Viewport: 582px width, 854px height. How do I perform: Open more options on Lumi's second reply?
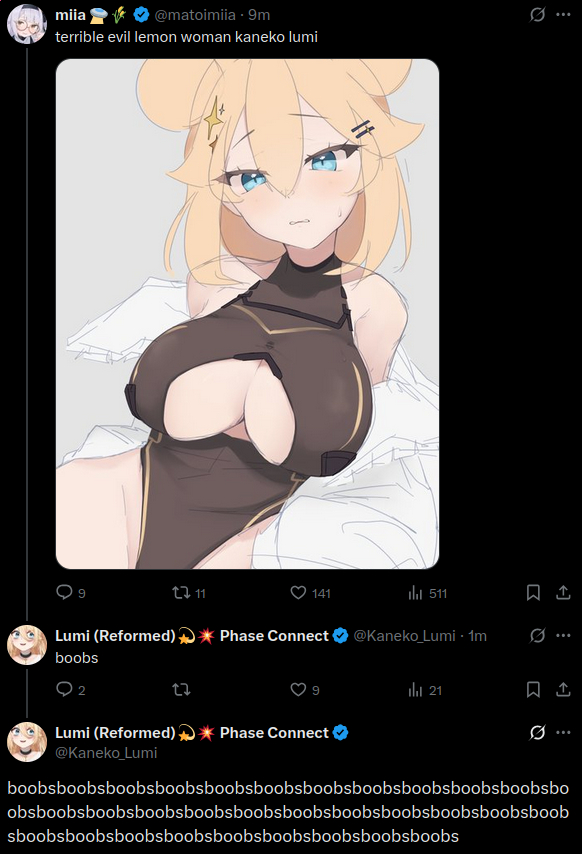tap(563, 733)
